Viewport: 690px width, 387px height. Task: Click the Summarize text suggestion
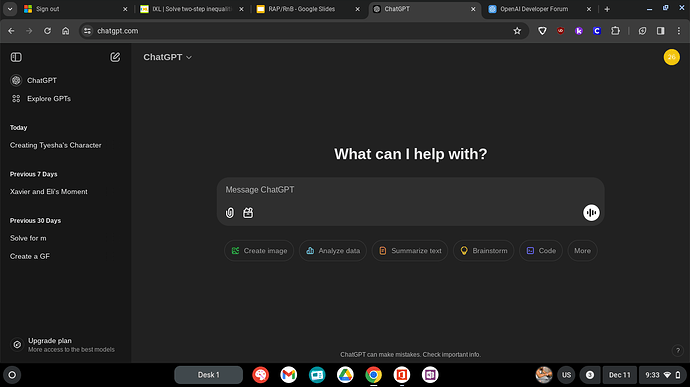pos(410,251)
